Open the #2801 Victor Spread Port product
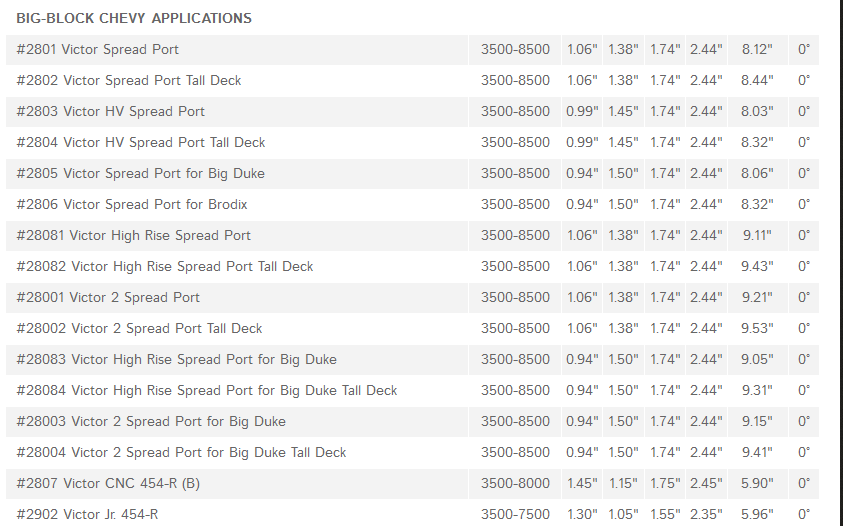 coord(98,49)
